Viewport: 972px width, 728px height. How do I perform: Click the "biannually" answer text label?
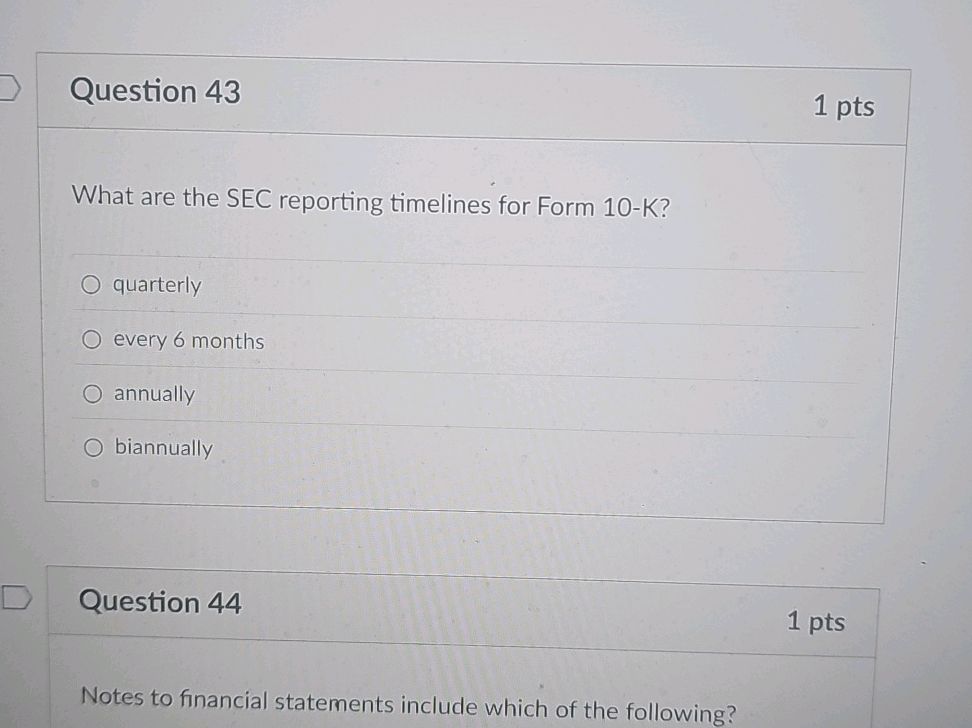[162, 448]
